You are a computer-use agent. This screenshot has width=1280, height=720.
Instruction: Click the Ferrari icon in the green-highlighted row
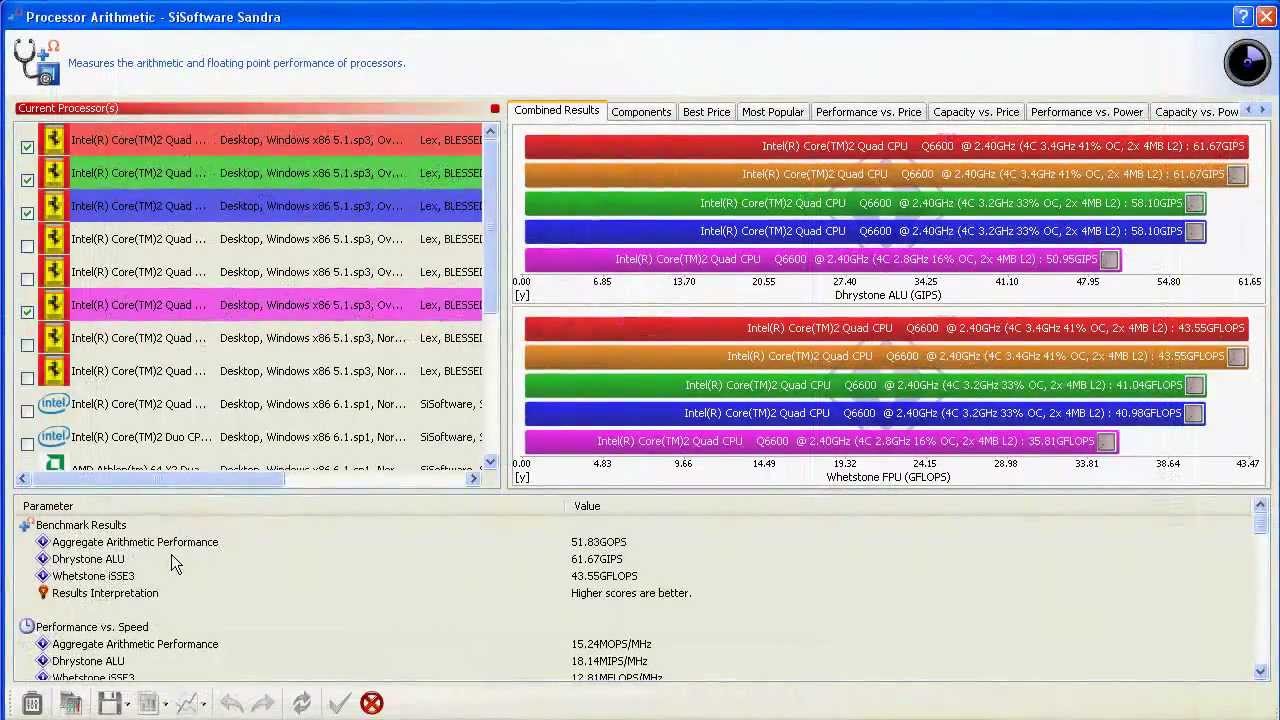(54, 173)
